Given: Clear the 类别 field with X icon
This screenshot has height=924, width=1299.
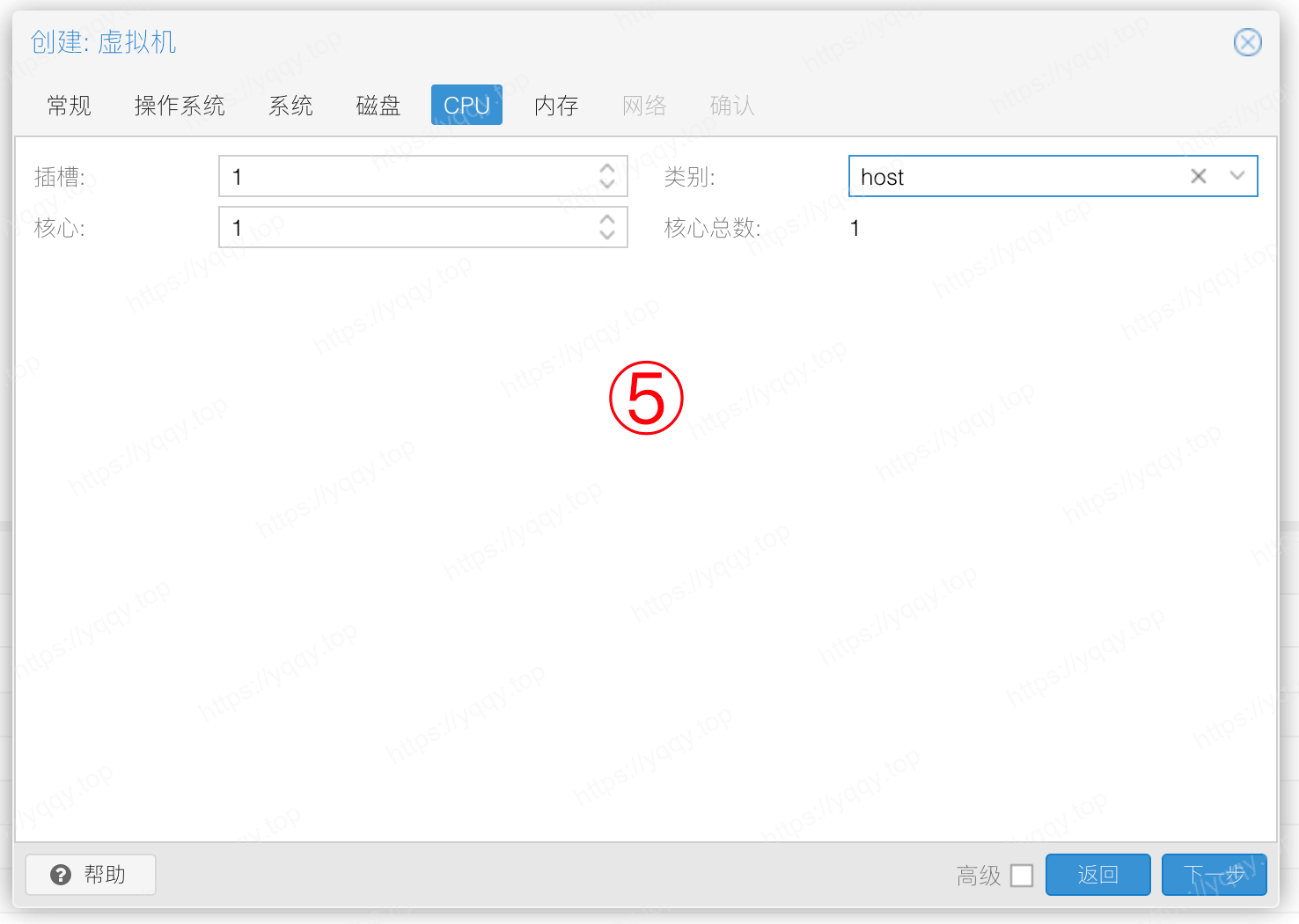Looking at the screenshot, I should [1198, 176].
